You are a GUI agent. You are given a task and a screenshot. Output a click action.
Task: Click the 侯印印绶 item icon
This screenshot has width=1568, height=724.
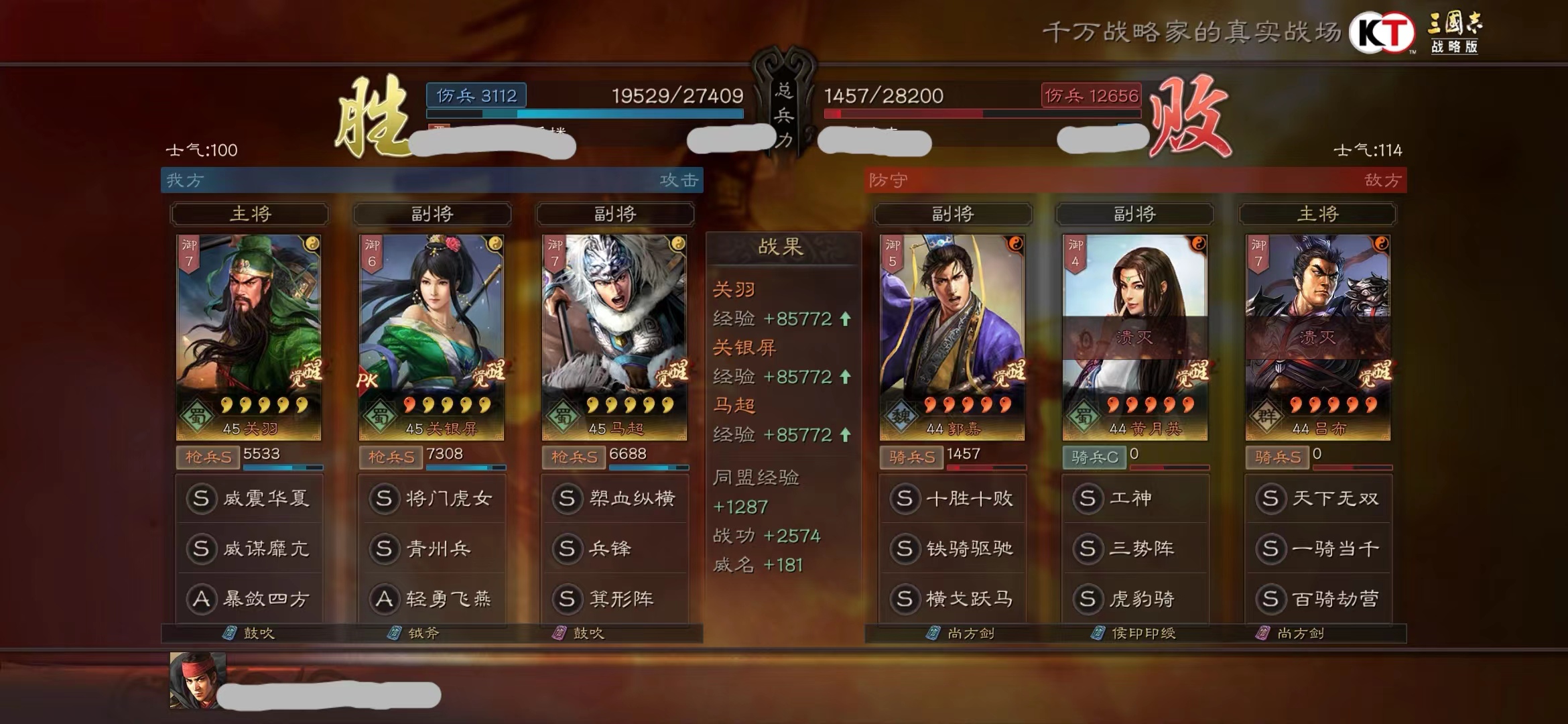[x=1098, y=633]
